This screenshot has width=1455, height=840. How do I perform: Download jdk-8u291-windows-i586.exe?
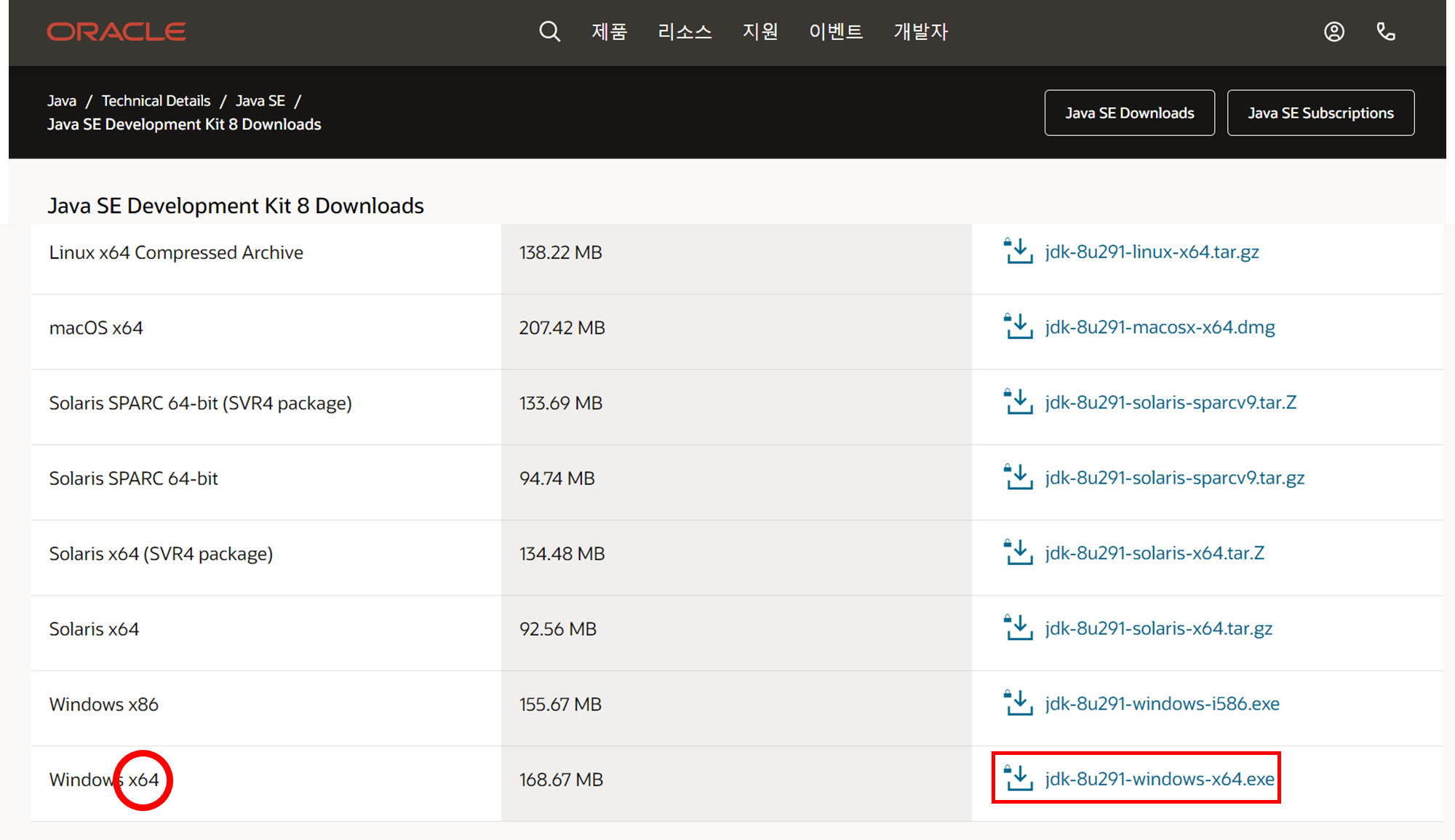pos(1162,703)
